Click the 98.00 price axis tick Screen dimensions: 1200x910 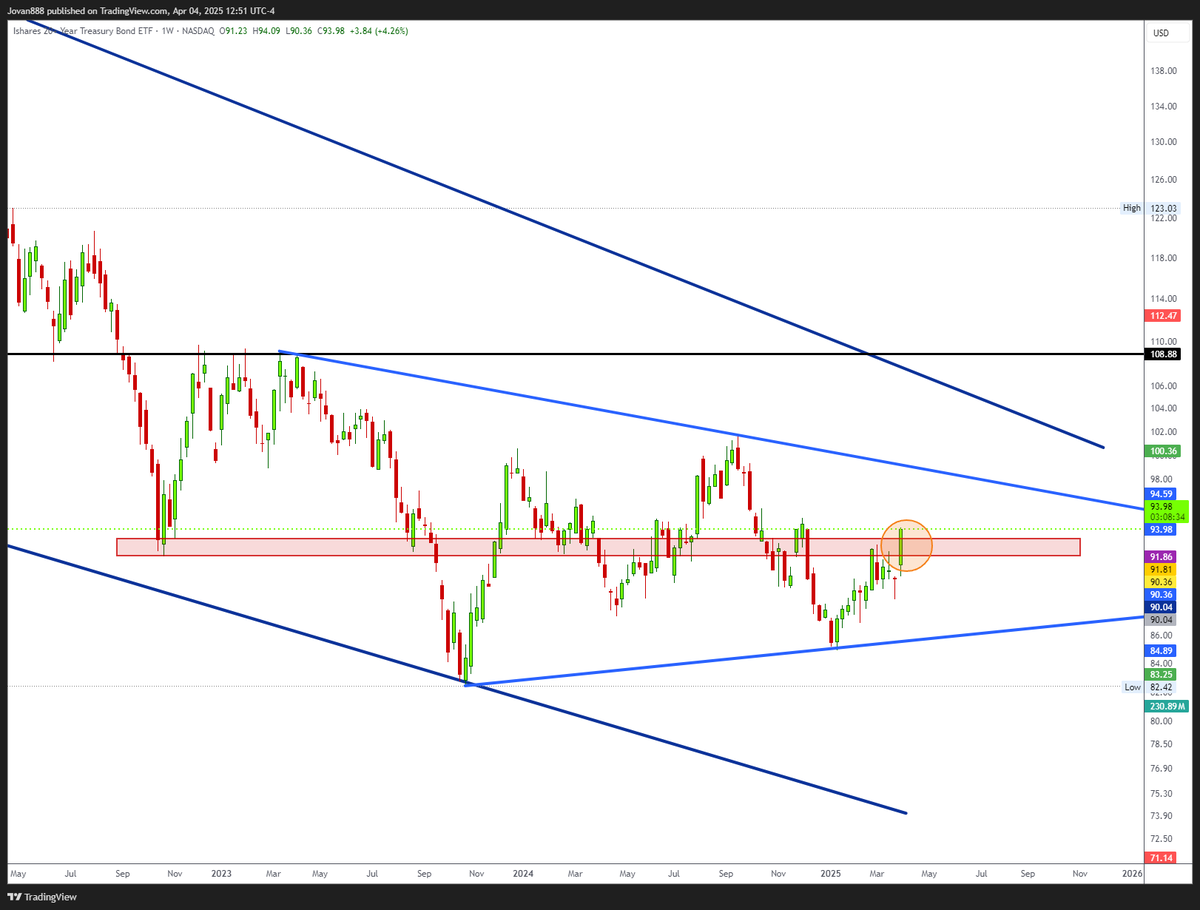tap(1162, 477)
